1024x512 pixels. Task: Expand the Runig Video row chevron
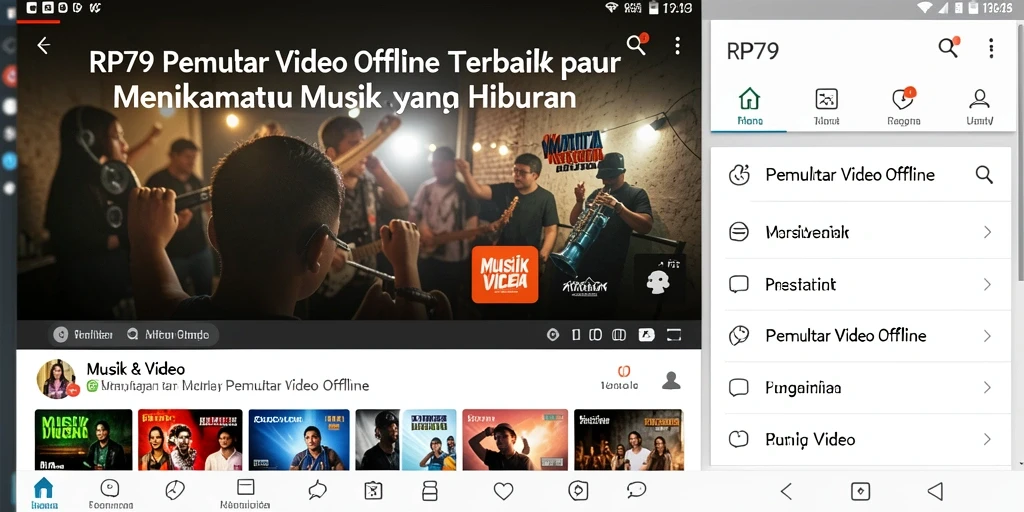pos(987,439)
